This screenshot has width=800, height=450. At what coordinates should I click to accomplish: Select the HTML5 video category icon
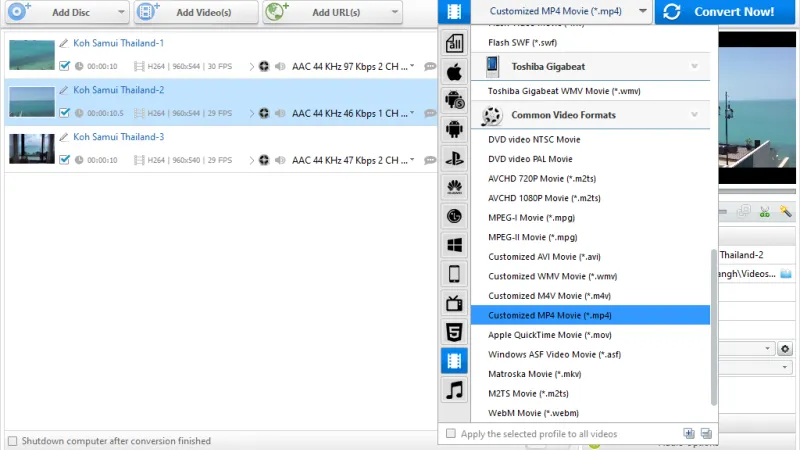454,332
